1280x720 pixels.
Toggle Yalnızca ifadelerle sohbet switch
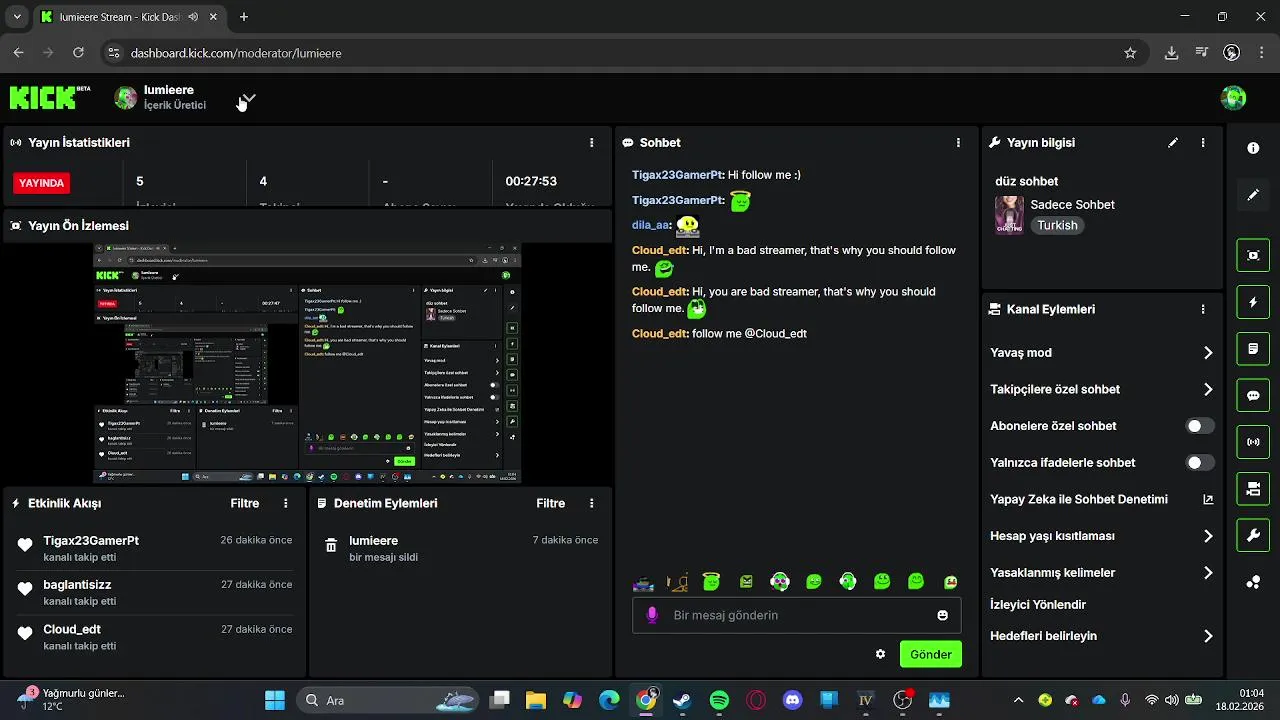1200,463
